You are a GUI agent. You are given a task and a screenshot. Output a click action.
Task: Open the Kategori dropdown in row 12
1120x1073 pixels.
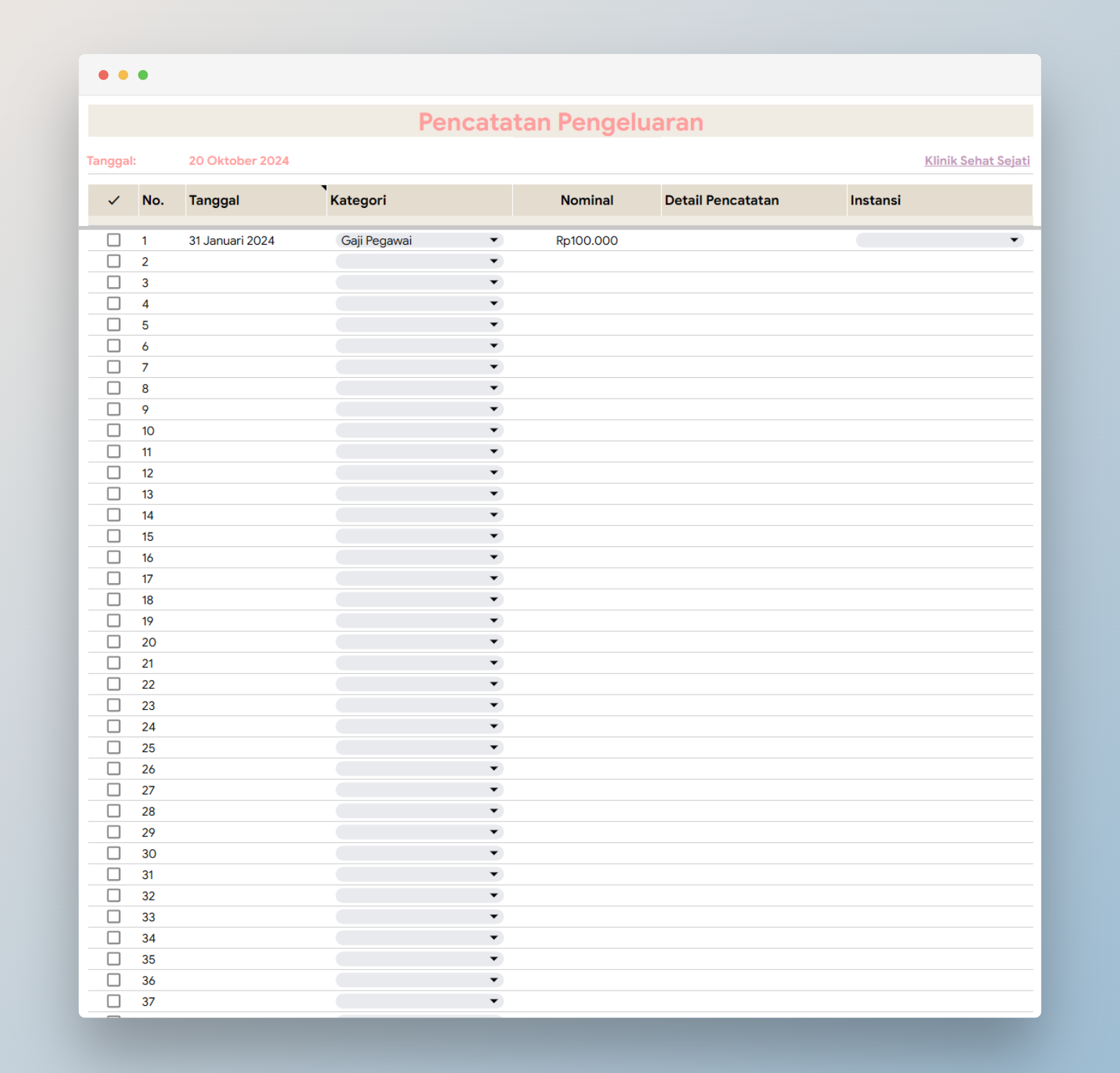419,473
